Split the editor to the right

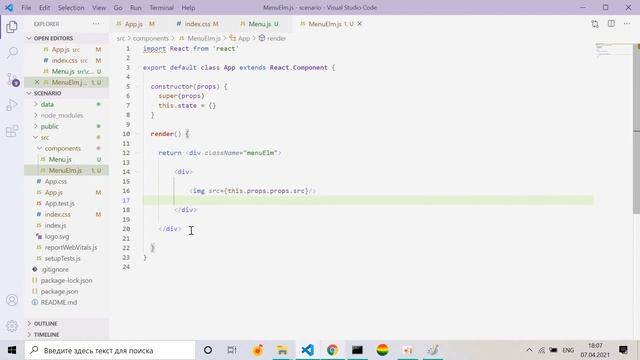click(611, 24)
